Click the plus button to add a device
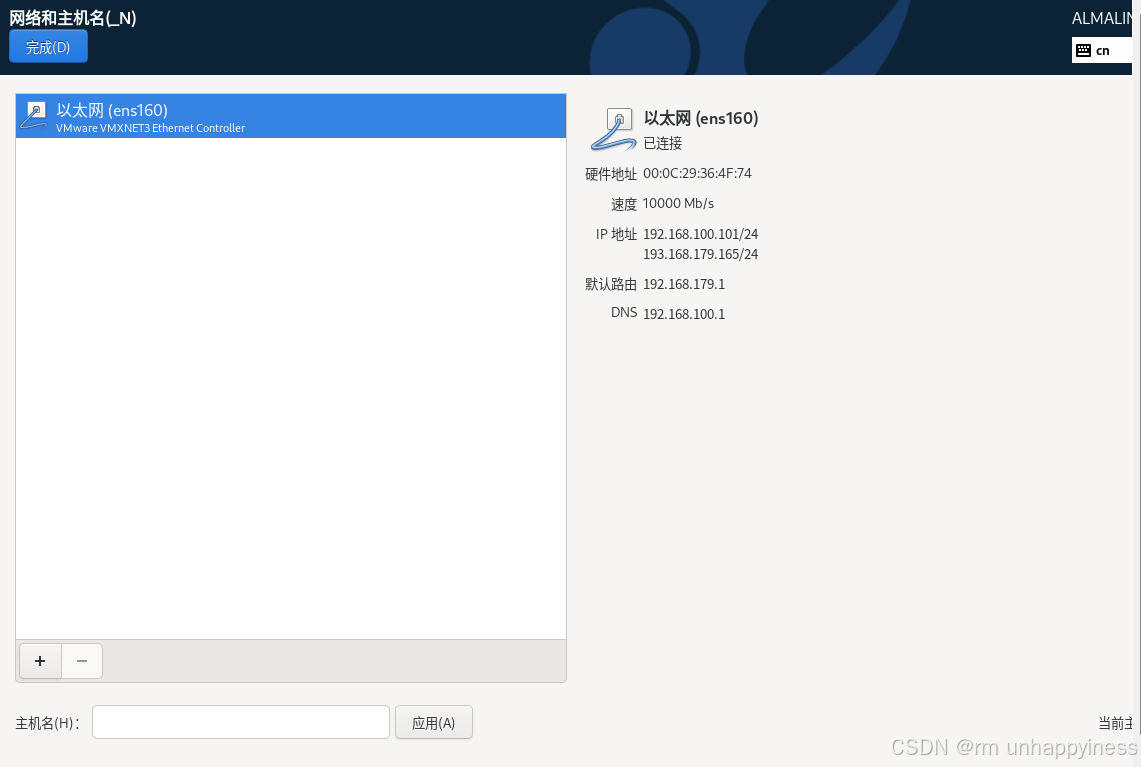This screenshot has width=1141, height=767. pyautogui.click(x=40, y=661)
